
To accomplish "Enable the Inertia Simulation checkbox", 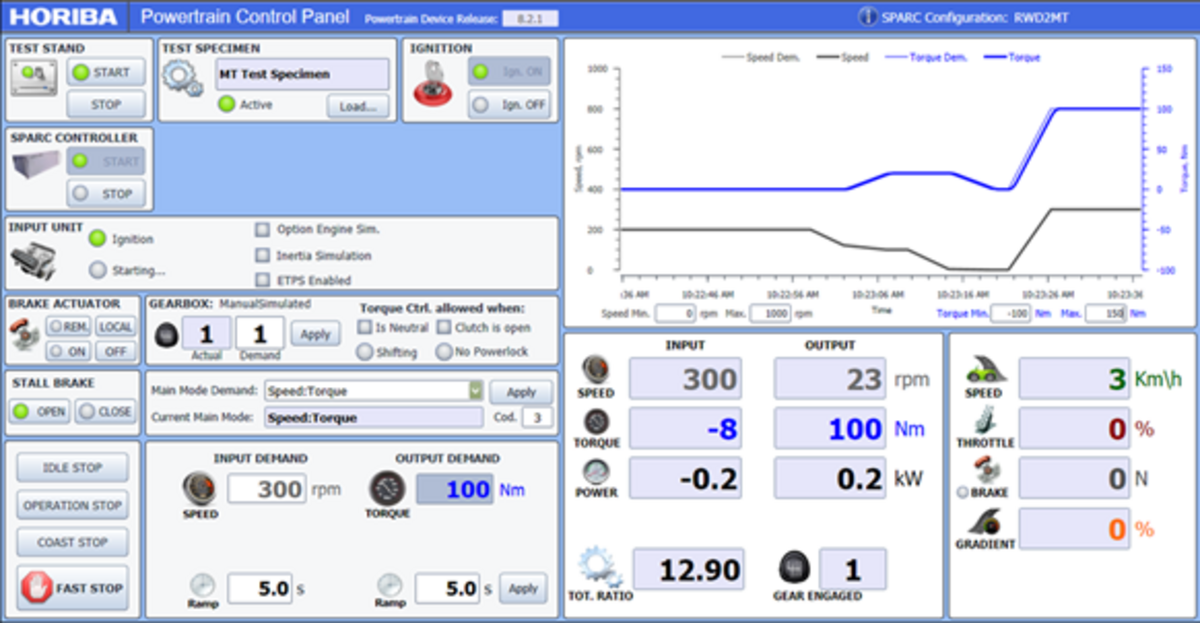I will tap(262, 255).
